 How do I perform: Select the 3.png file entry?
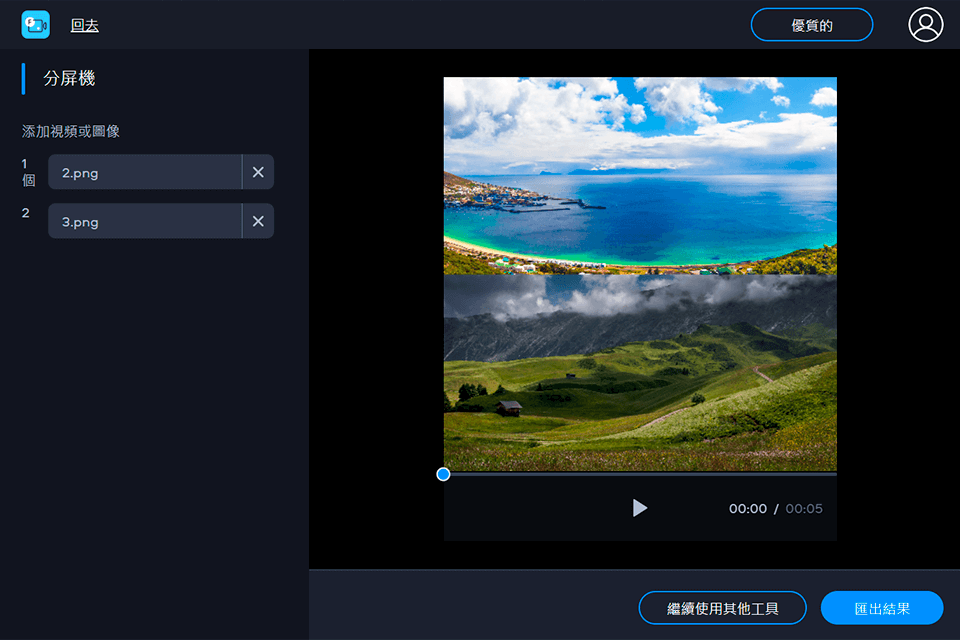point(145,221)
